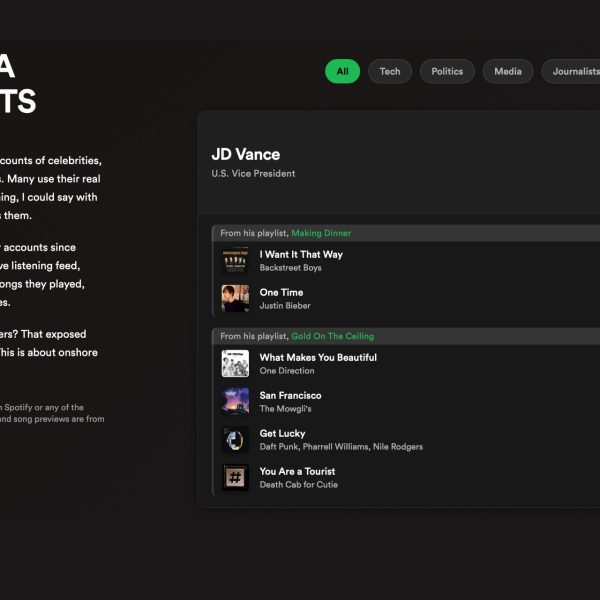
Task: Click the JD Vance card heading
Action: pyautogui.click(x=245, y=155)
